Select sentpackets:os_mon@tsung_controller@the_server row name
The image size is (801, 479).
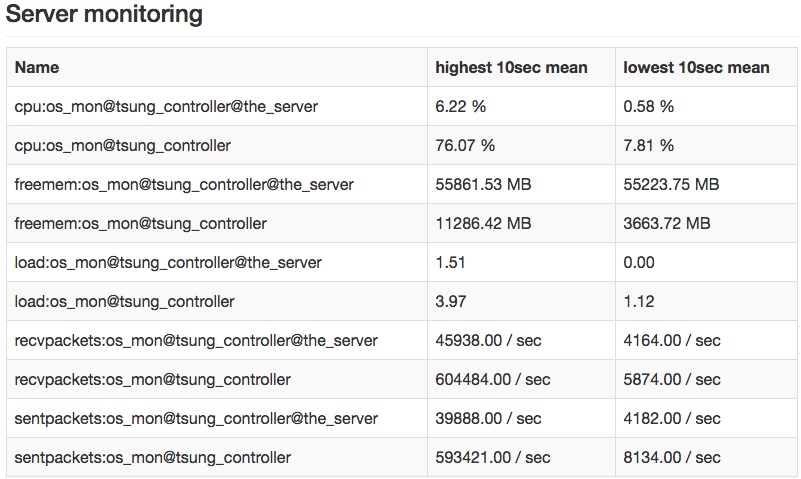click(196, 419)
